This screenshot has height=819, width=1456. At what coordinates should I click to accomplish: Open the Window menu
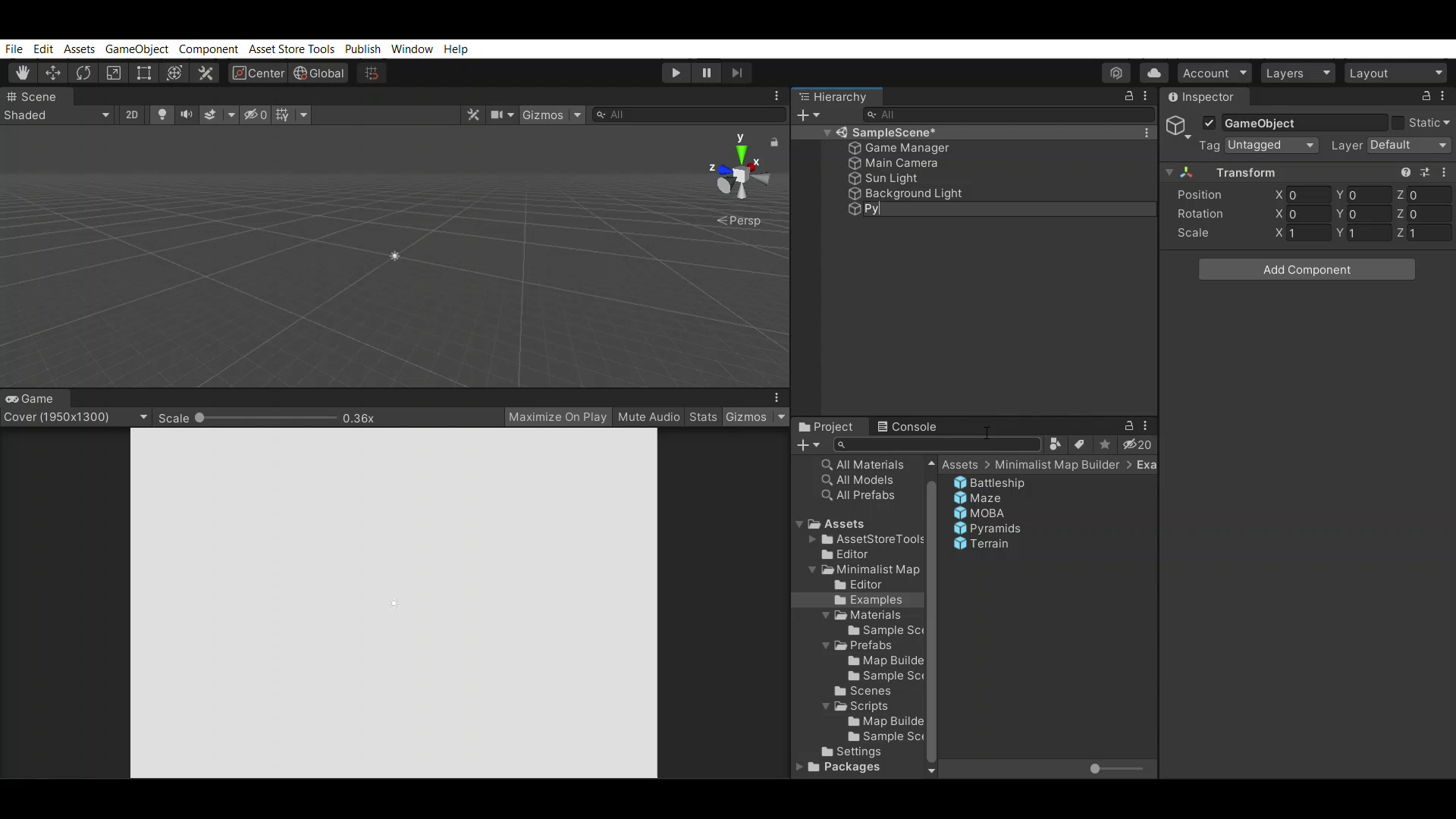[412, 49]
